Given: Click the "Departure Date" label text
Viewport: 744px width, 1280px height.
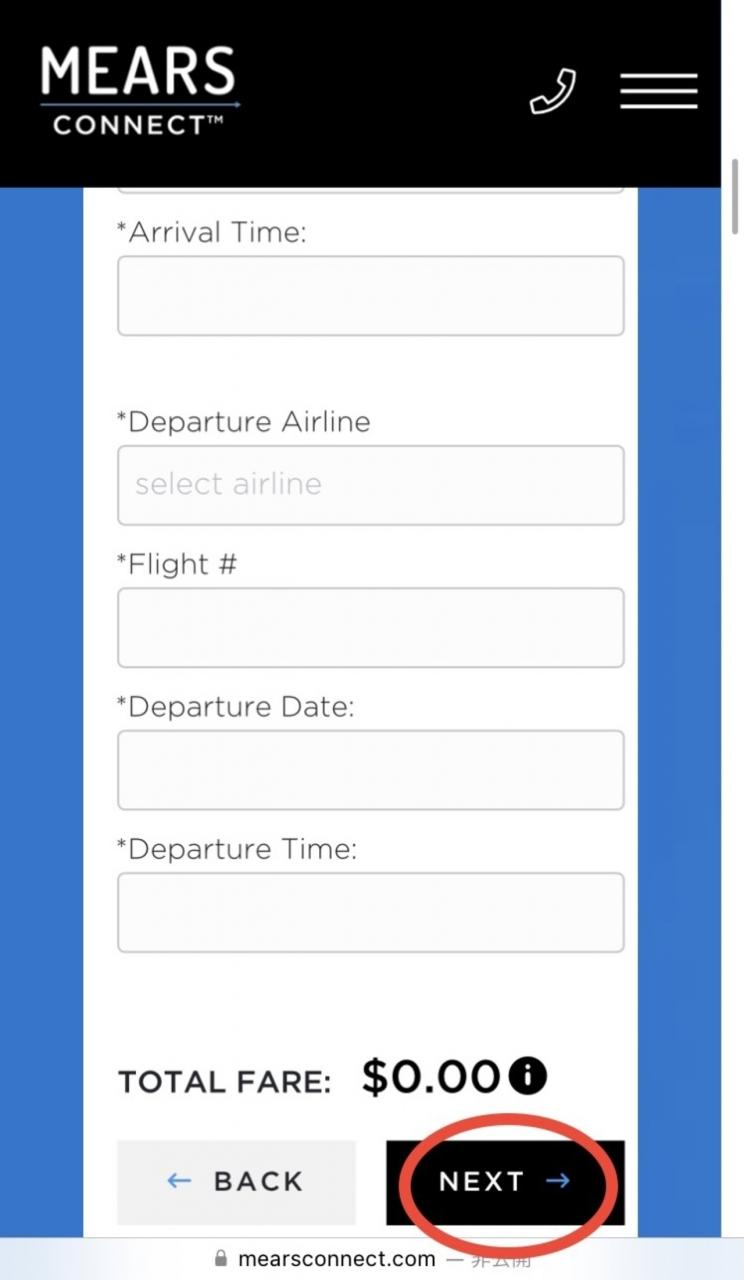Looking at the screenshot, I should 236,707.
